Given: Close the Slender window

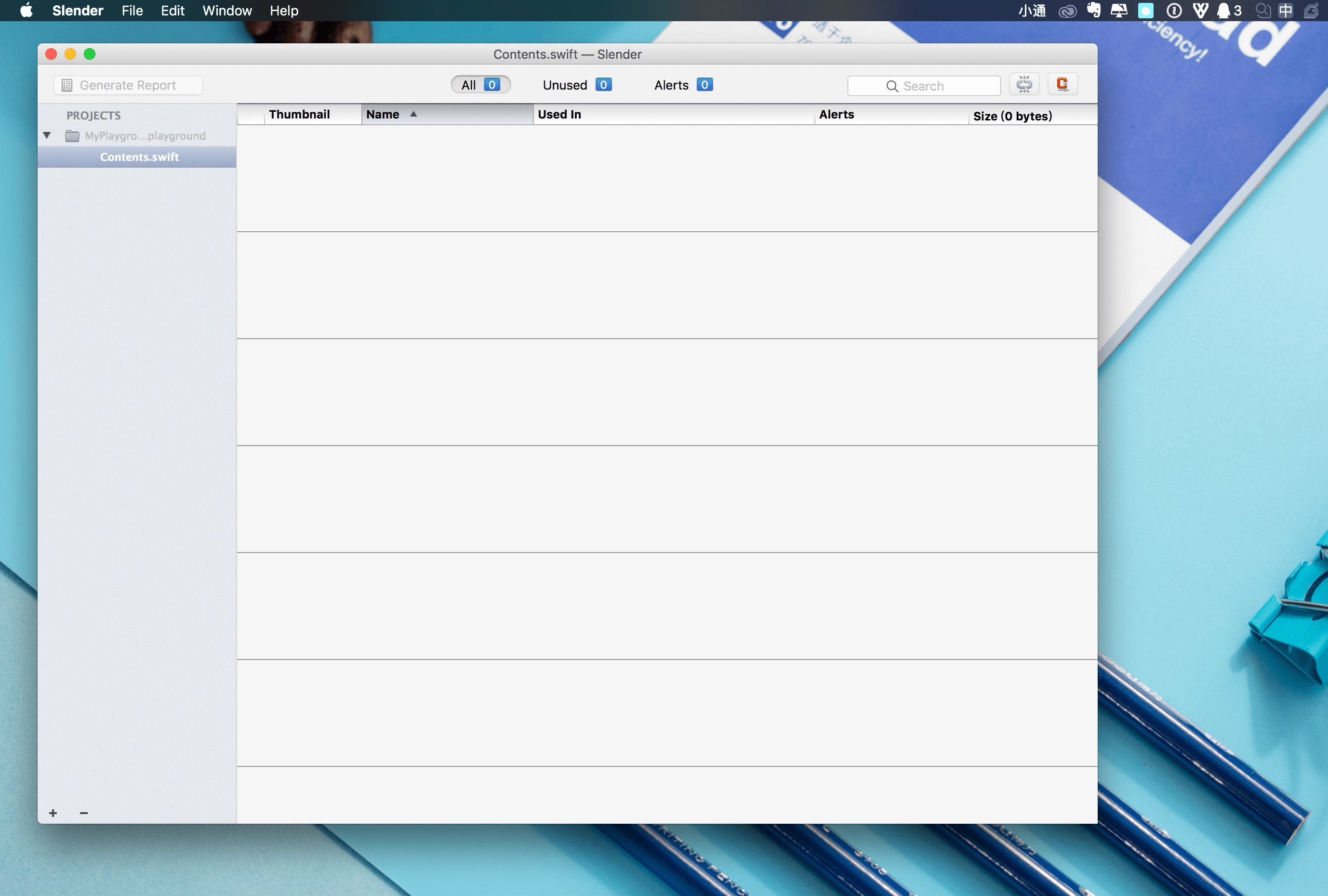Looking at the screenshot, I should 51,54.
